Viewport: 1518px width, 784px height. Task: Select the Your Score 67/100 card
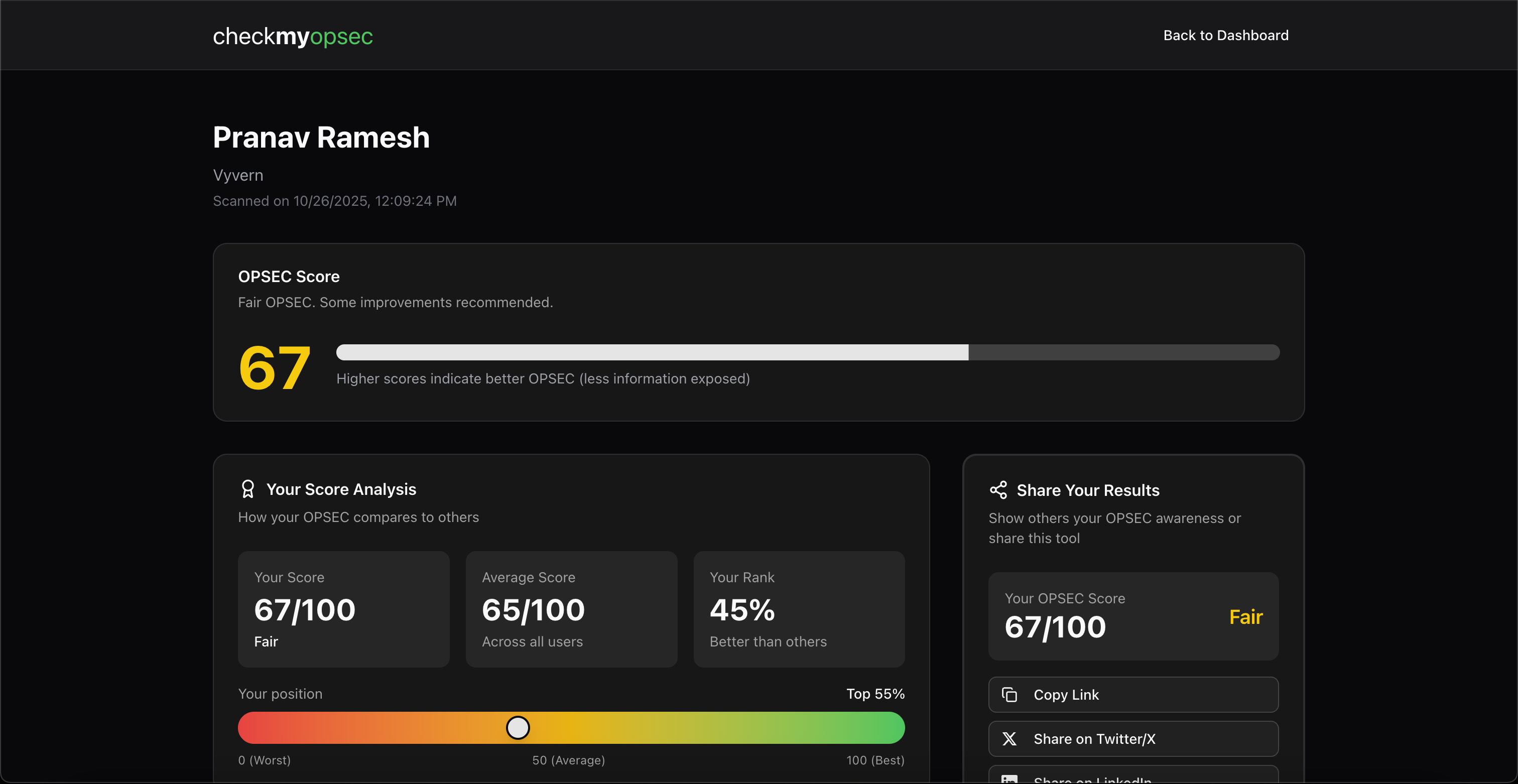(x=343, y=609)
